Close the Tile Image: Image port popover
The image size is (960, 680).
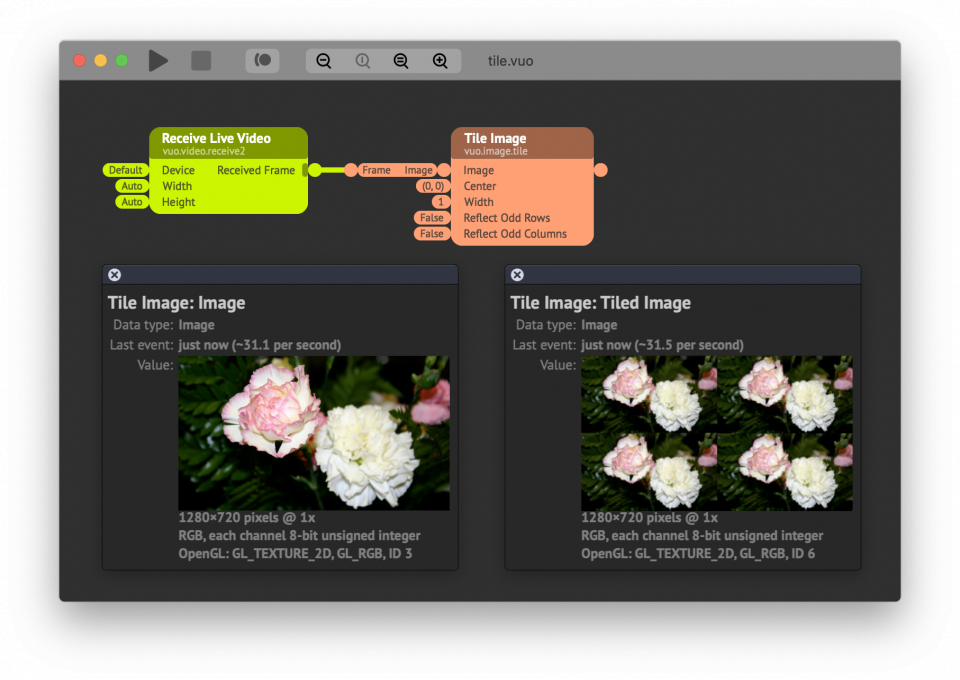pos(114,275)
